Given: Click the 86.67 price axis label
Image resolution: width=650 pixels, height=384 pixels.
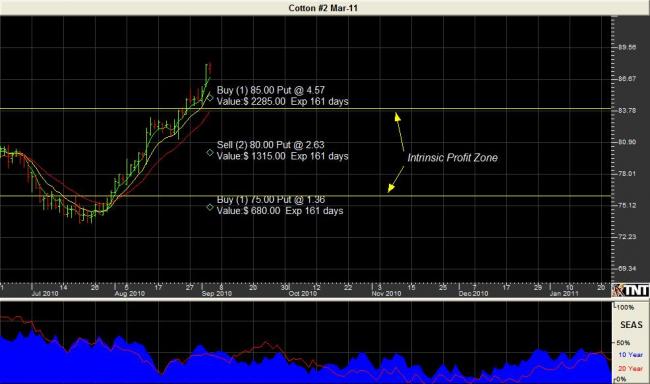Looking at the screenshot, I should tap(627, 79).
